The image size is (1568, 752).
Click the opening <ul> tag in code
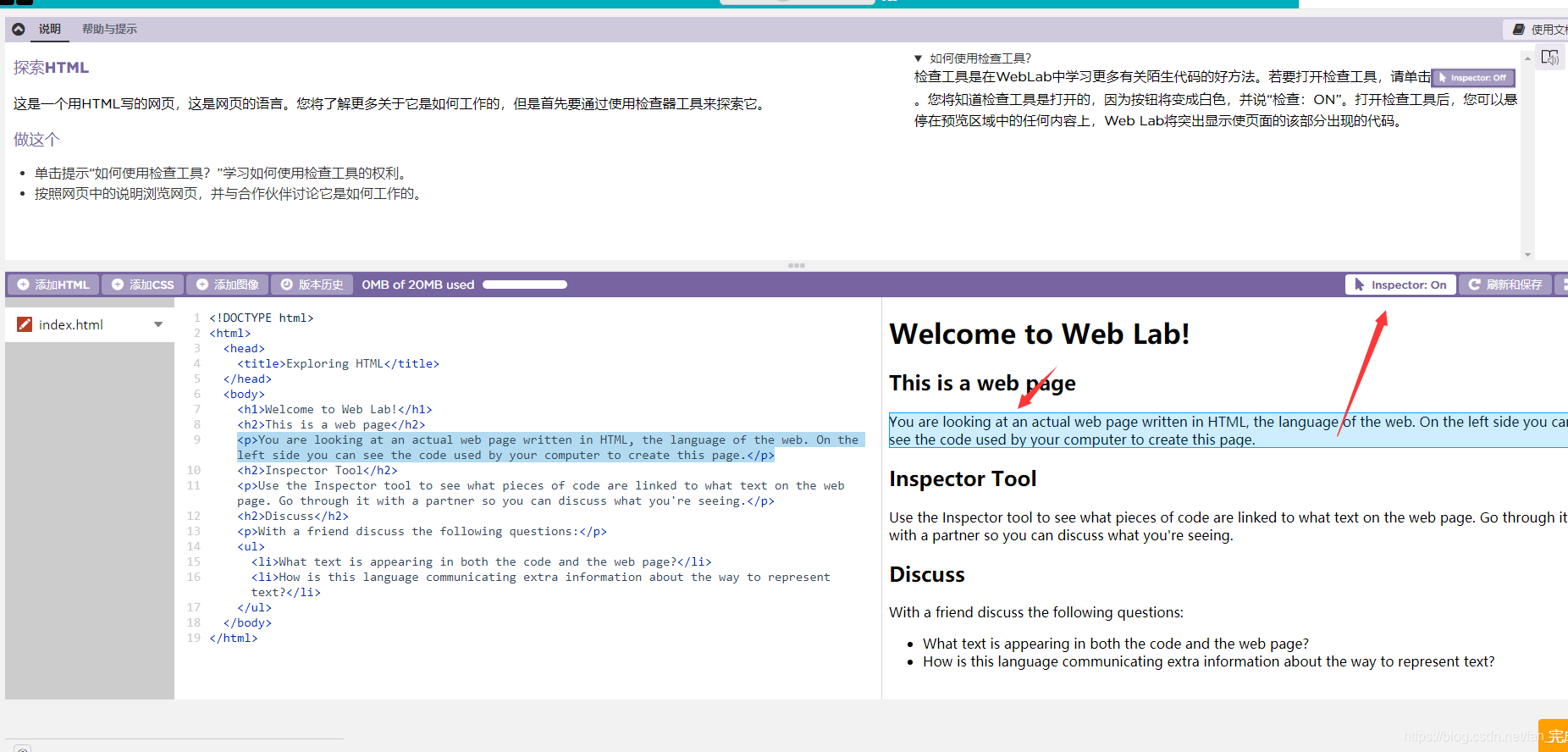[x=251, y=546]
